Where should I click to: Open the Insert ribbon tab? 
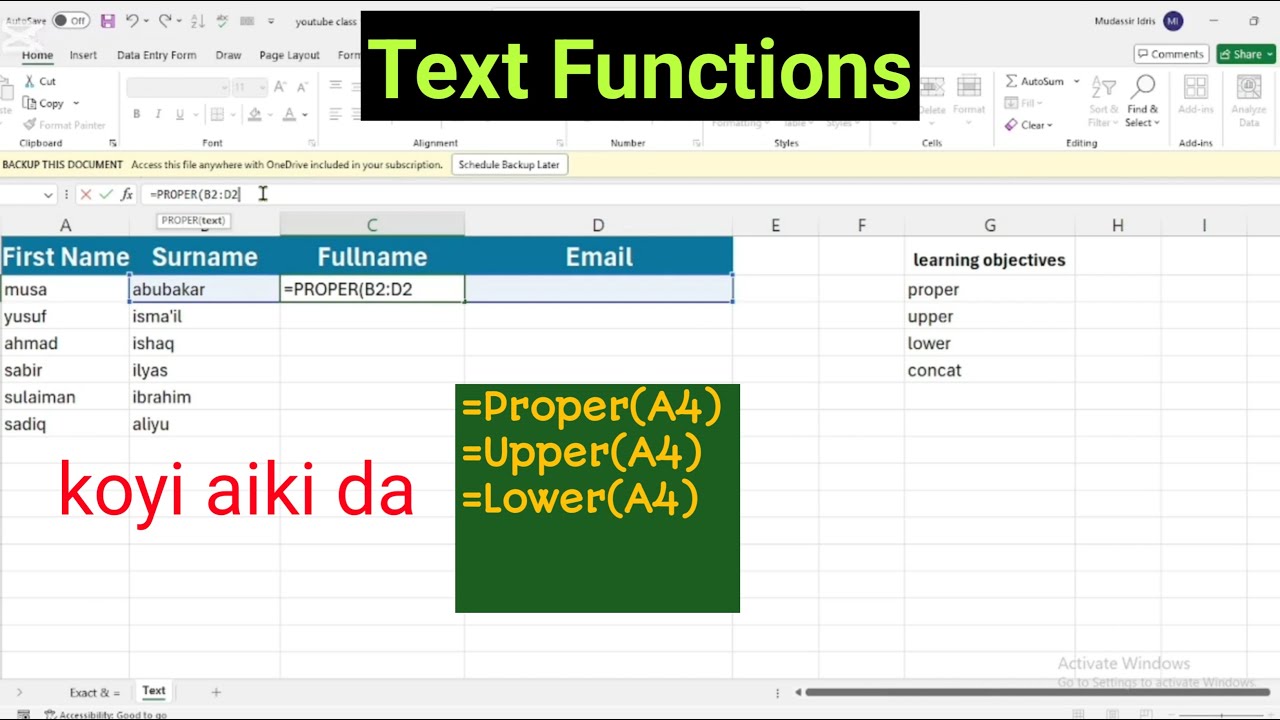[x=83, y=55]
